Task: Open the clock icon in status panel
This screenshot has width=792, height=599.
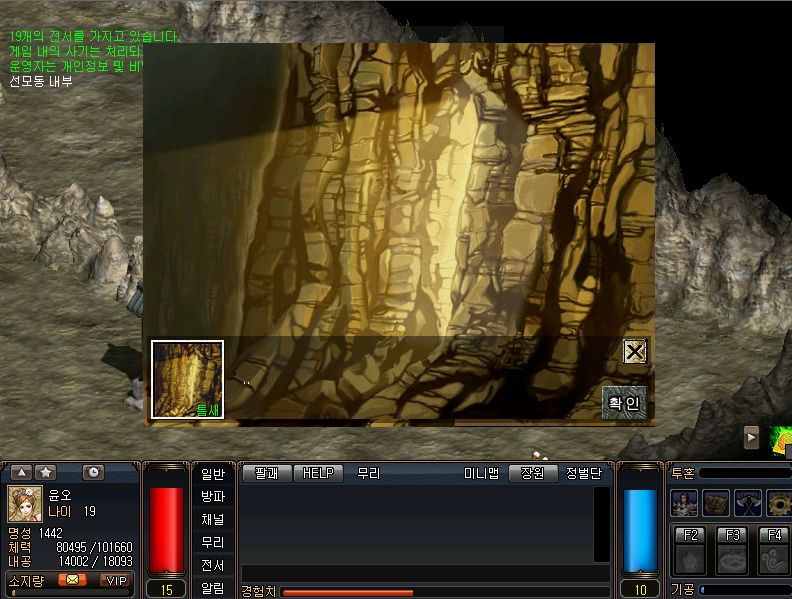Action: tap(93, 473)
